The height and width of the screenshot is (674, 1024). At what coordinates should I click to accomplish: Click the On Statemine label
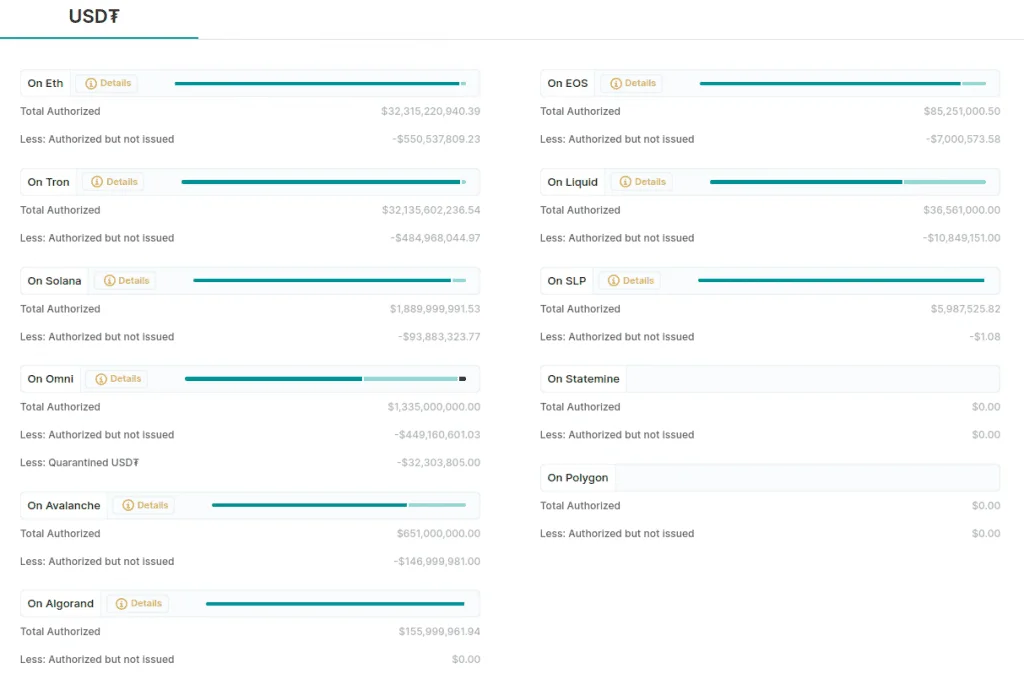583,379
